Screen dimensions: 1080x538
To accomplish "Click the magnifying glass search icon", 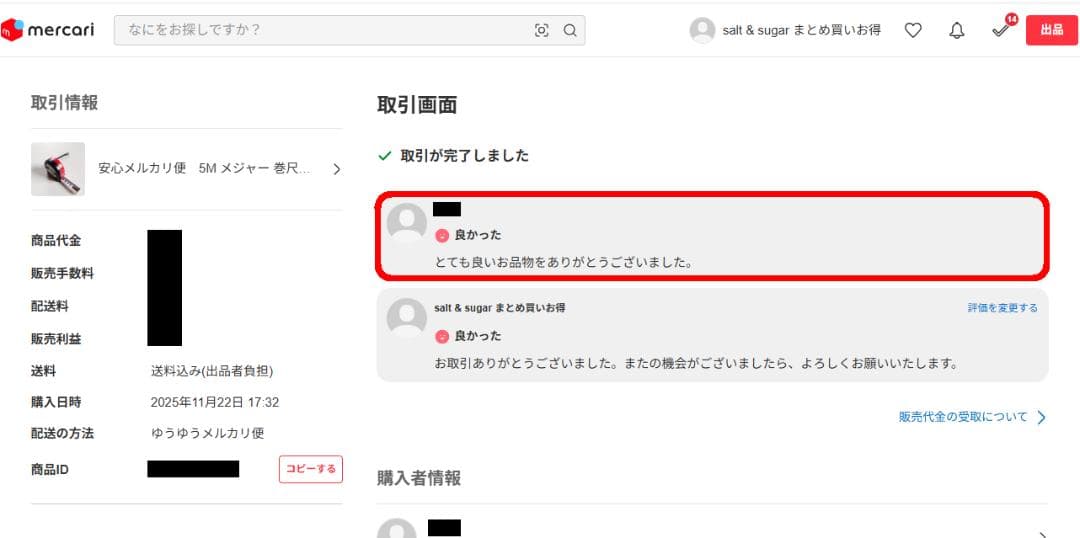I will pos(570,30).
